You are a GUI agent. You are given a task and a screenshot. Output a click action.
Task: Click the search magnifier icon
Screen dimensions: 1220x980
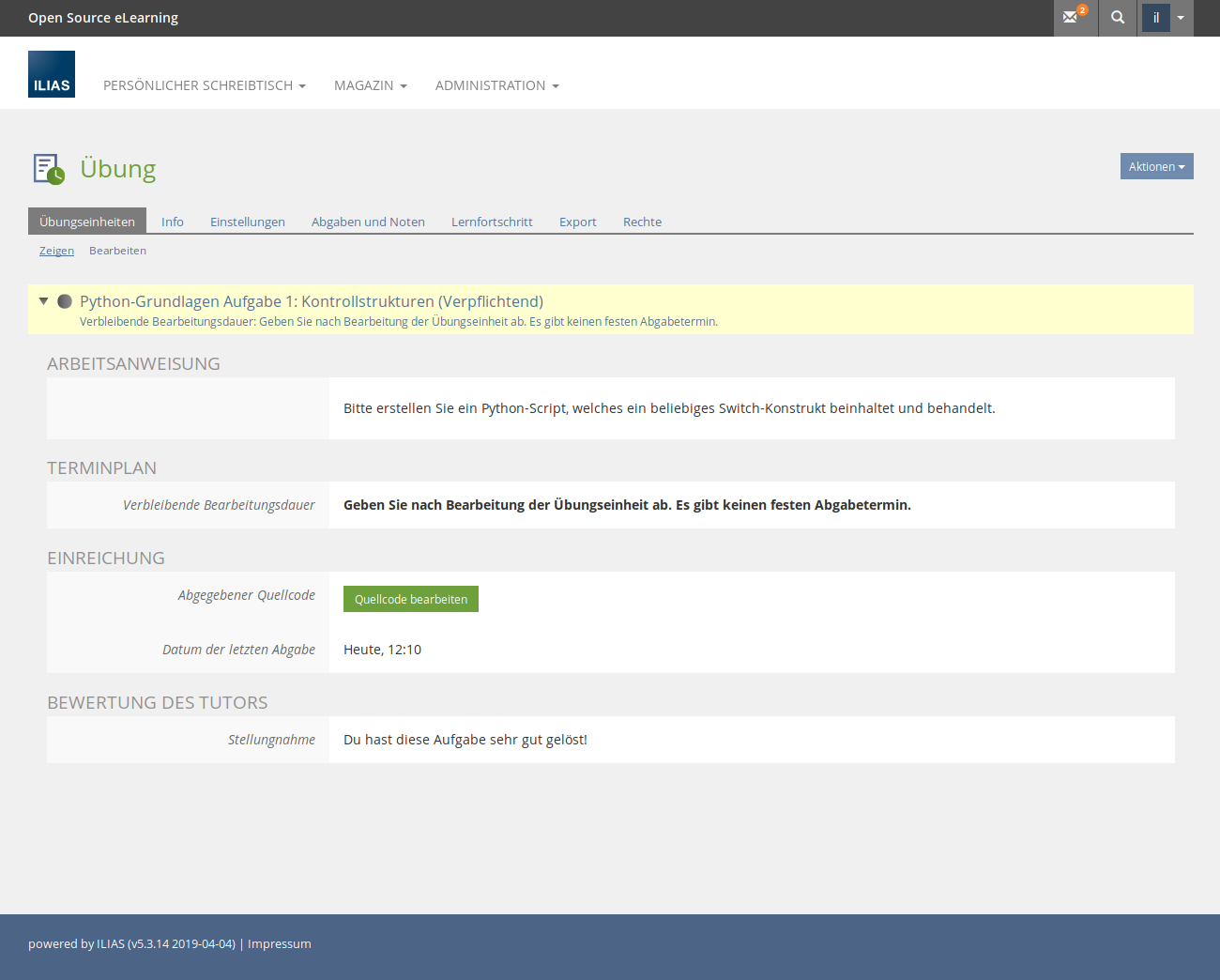(1117, 18)
